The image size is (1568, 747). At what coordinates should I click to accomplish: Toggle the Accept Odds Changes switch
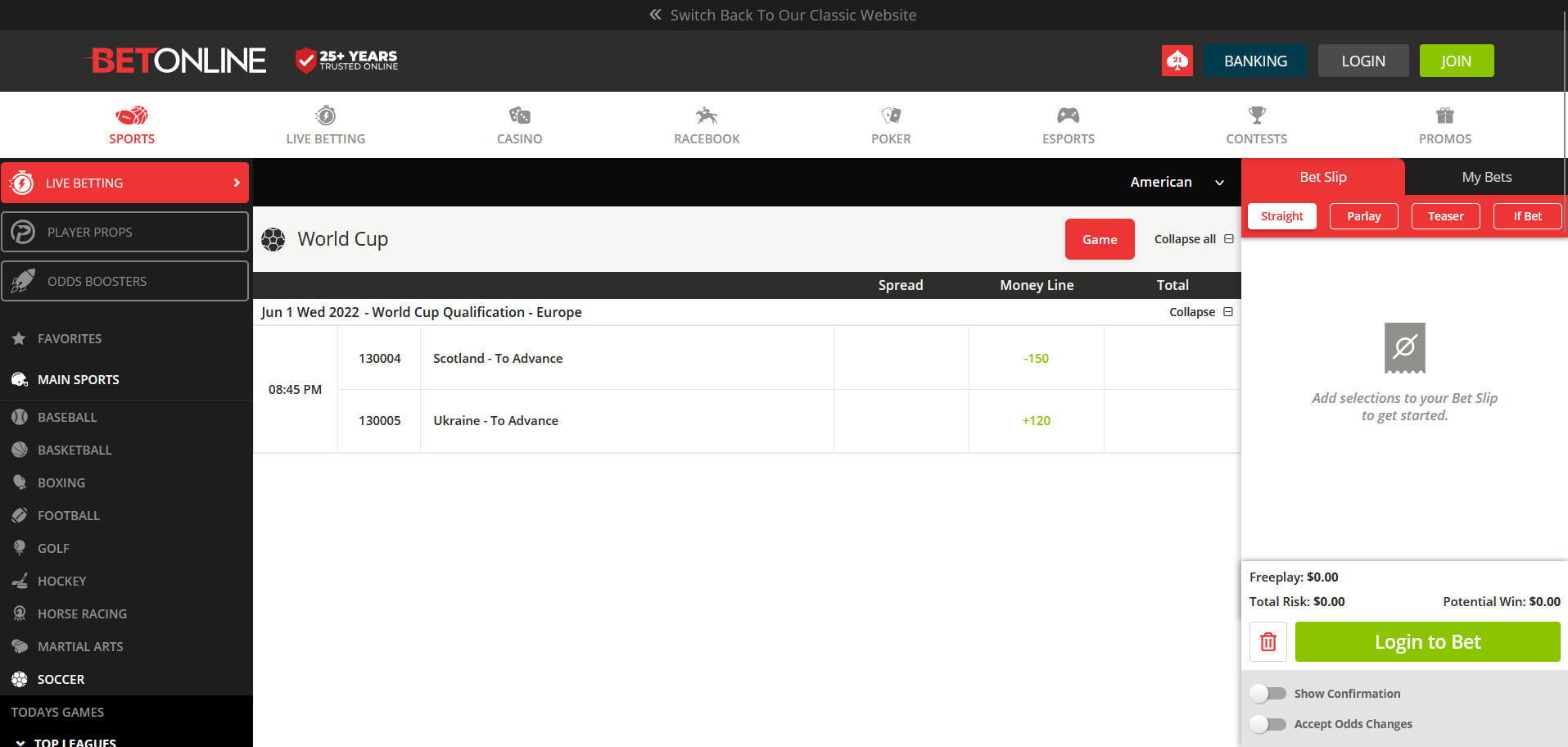click(1268, 724)
